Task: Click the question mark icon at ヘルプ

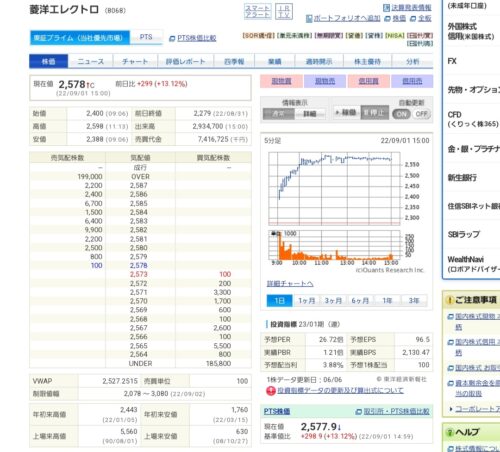Action: click(450, 432)
